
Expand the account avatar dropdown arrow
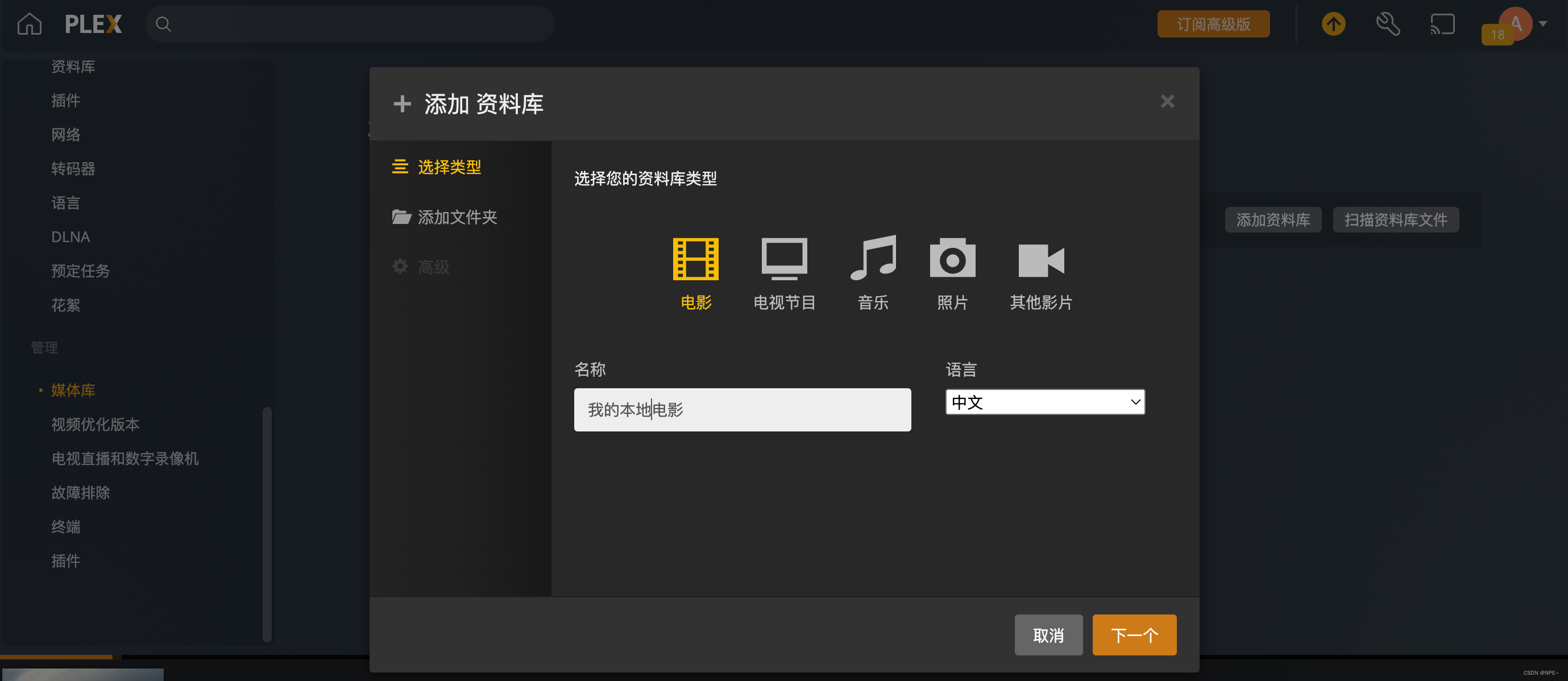coord(1542,24)
